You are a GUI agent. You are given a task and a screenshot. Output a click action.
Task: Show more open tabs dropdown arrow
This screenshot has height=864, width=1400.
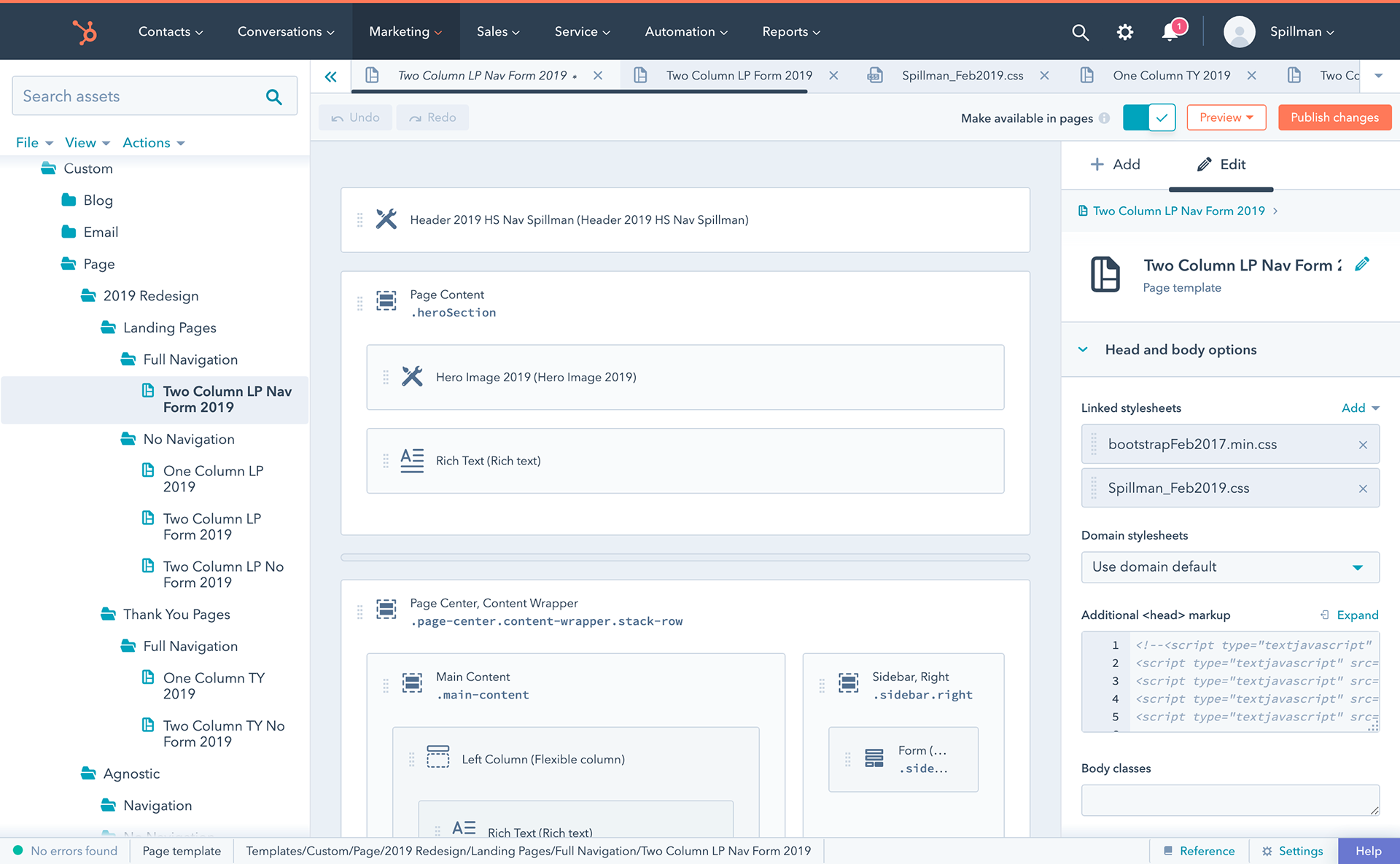coord(1378,76)
